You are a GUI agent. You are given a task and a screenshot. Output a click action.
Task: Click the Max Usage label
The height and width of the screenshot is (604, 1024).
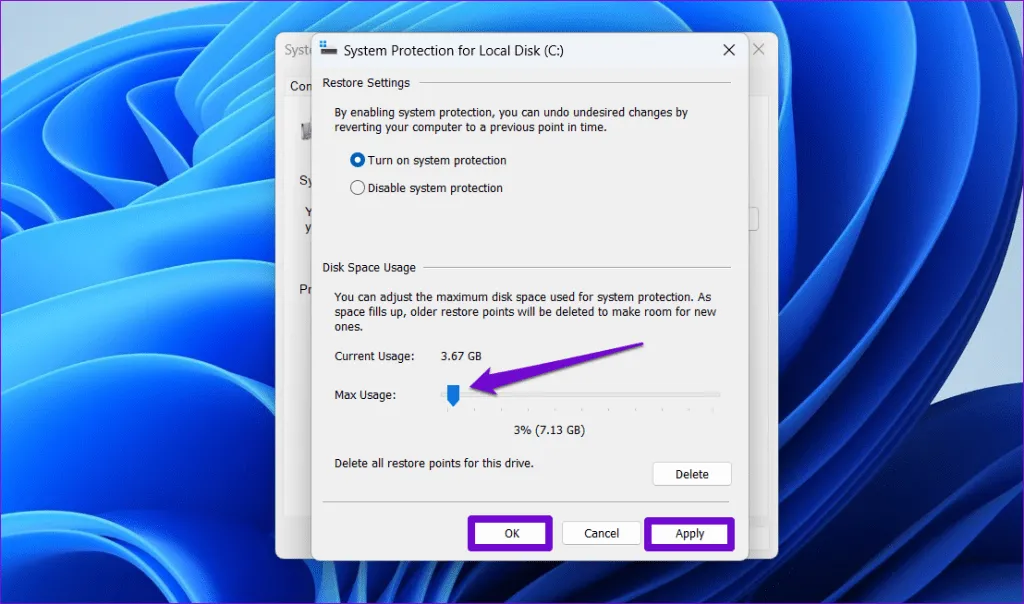pyautogui.click(x=365, y=395)
